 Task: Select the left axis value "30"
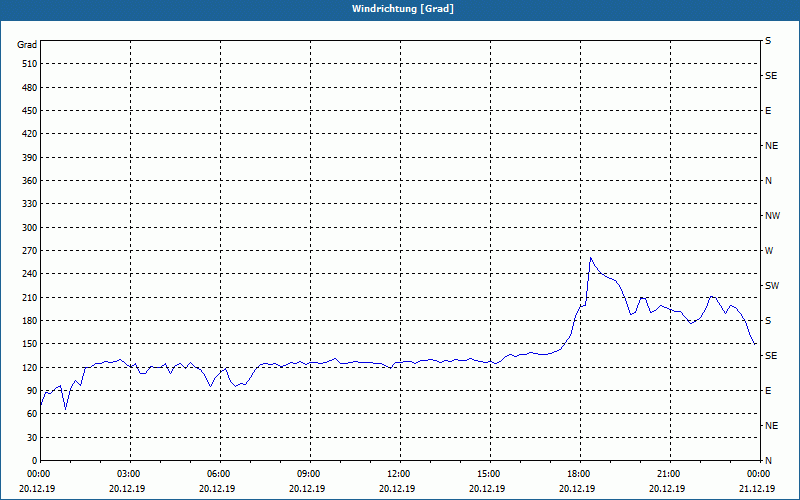pos(32,438)
